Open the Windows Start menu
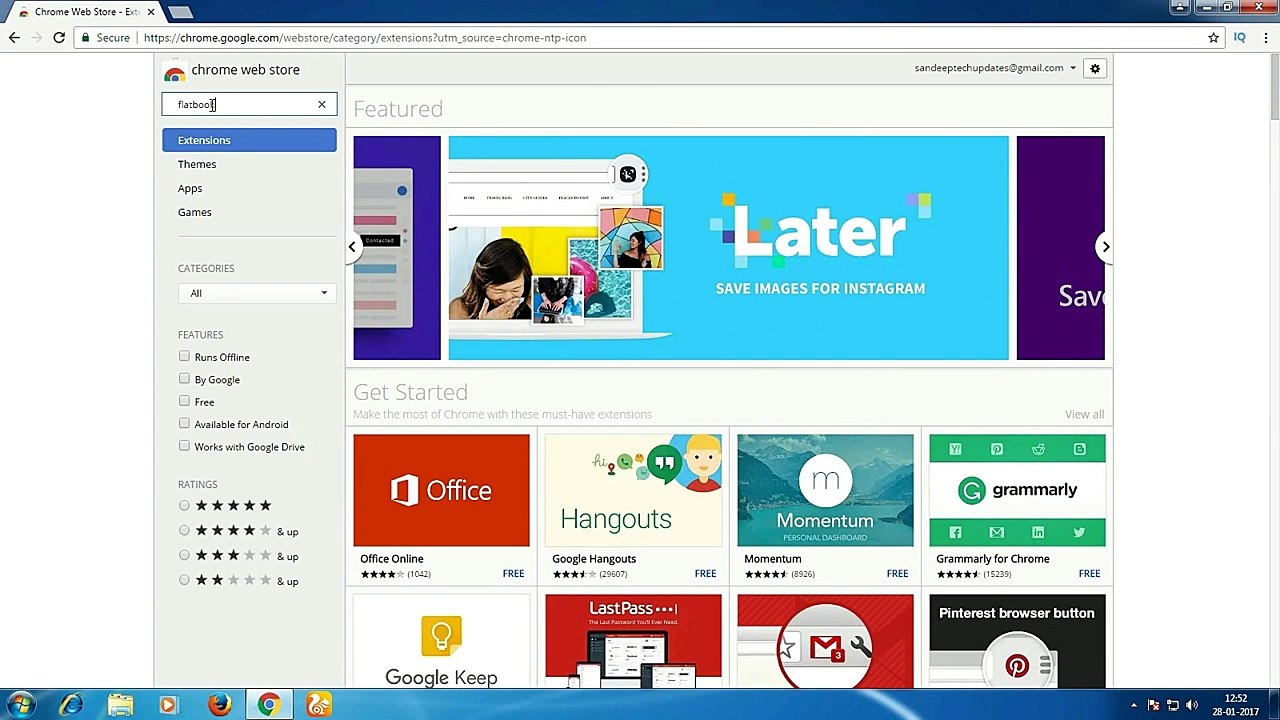Viewport: 1280px width, 720px height. click(20, 705)
